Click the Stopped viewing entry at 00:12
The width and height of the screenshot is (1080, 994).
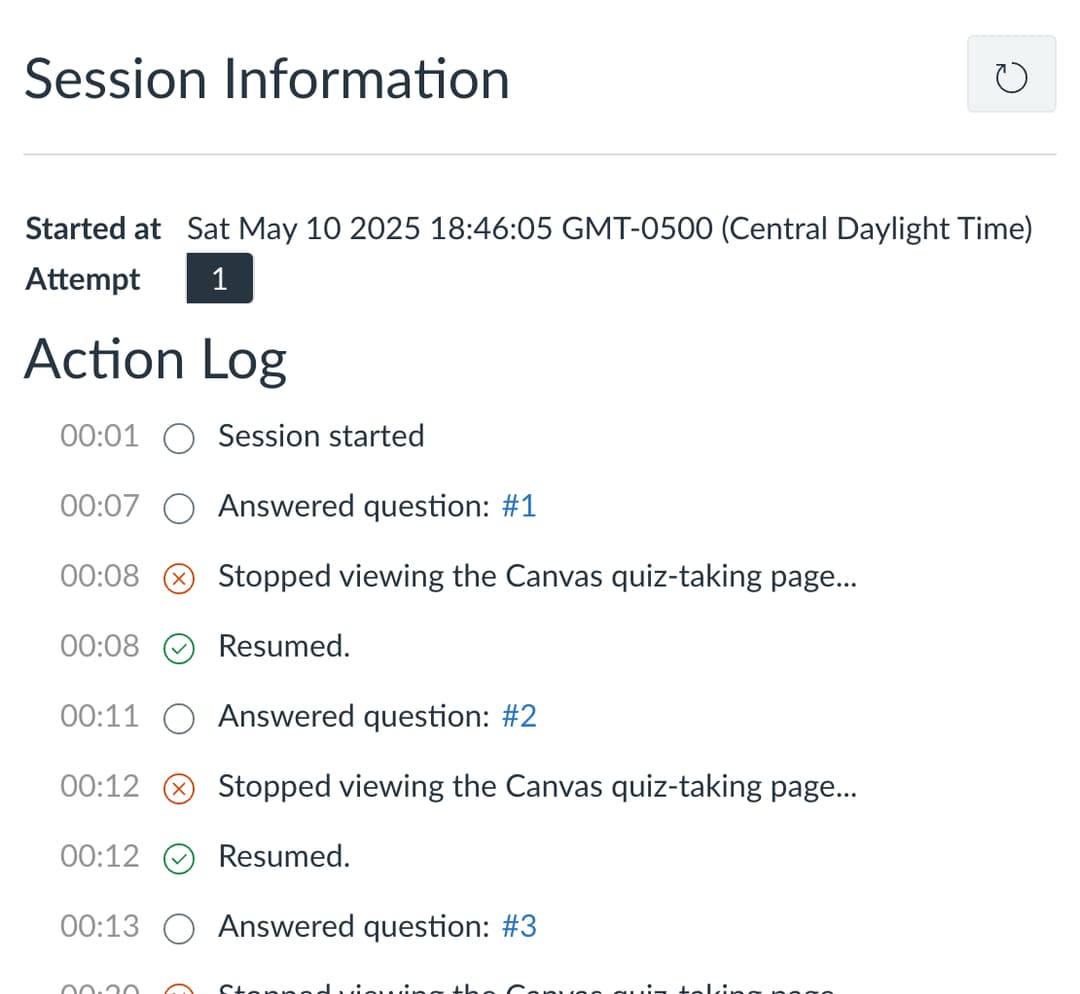[x=537, y=786]
